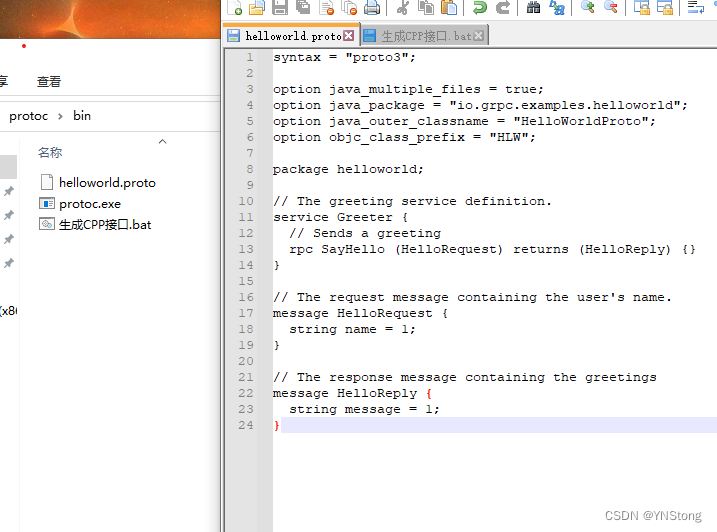
Task: Open the Replace dialog icon
Action: (557, 7)
